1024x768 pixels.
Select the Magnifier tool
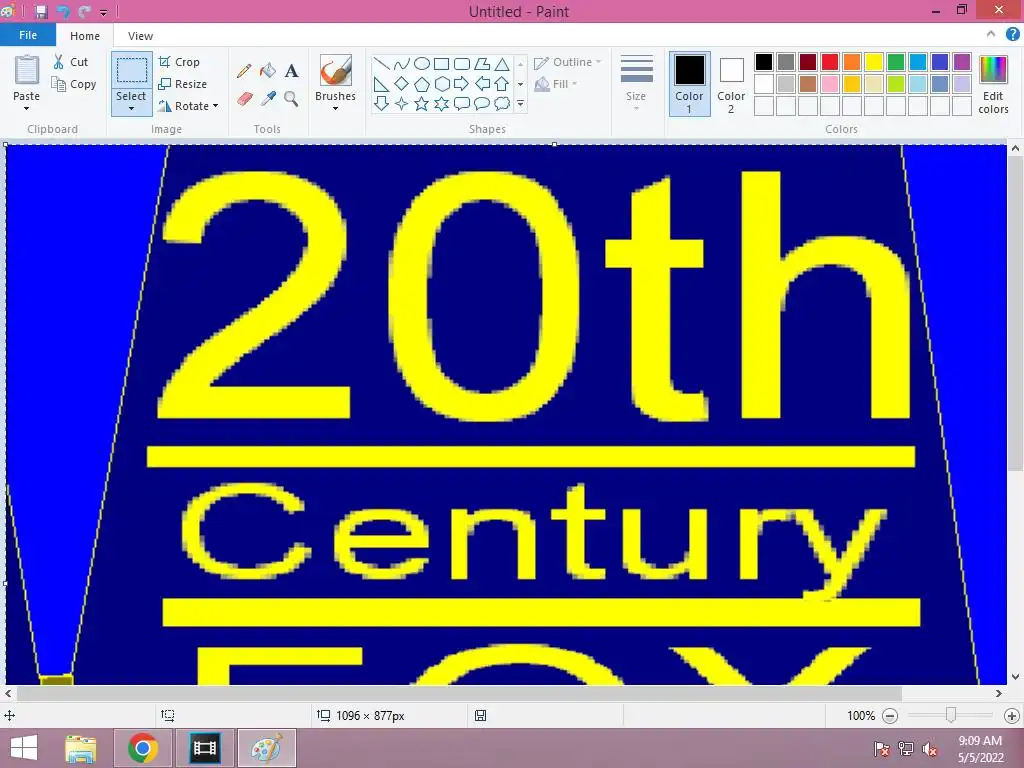click(291, 99)
